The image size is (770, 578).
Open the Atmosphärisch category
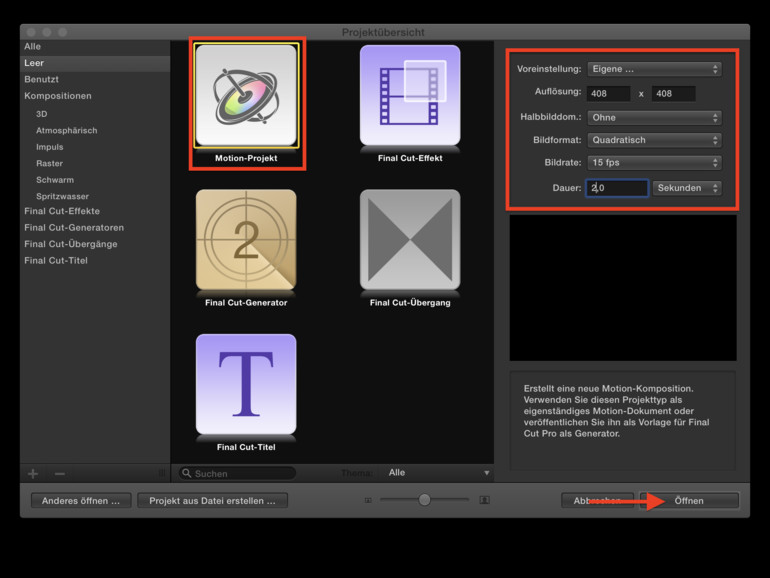[66, 131]
